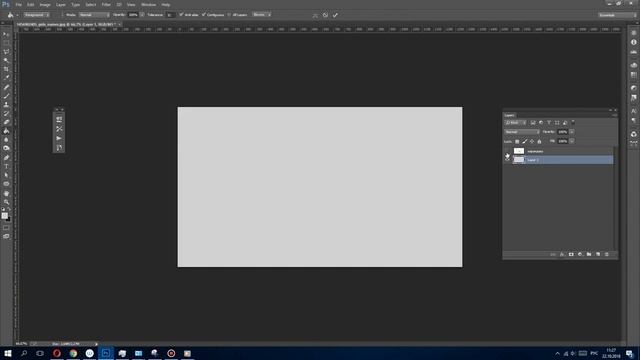Toggle visibility of Layer 1
The width and height of the screenshot is (640, 360).
click(x=507, y=160)
